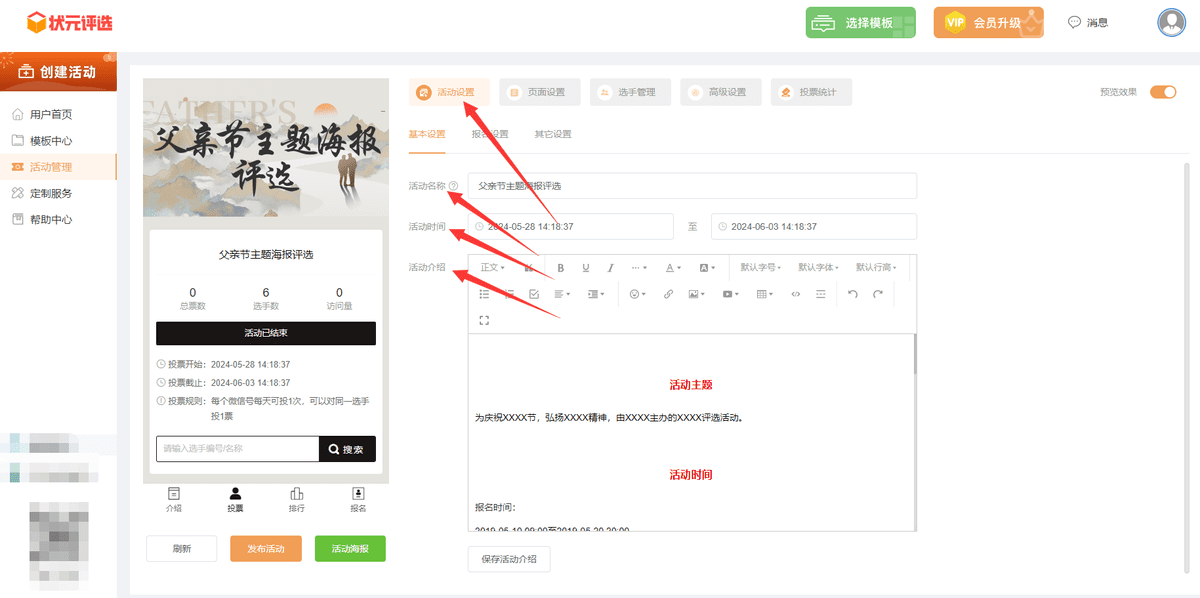View the 投票 voting preview icon
The width and height of the screenshot is (1200, 598).
pos(234,498)
